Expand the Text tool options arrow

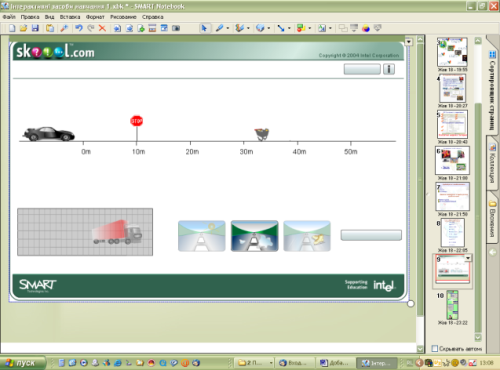[x=330, y=28]
